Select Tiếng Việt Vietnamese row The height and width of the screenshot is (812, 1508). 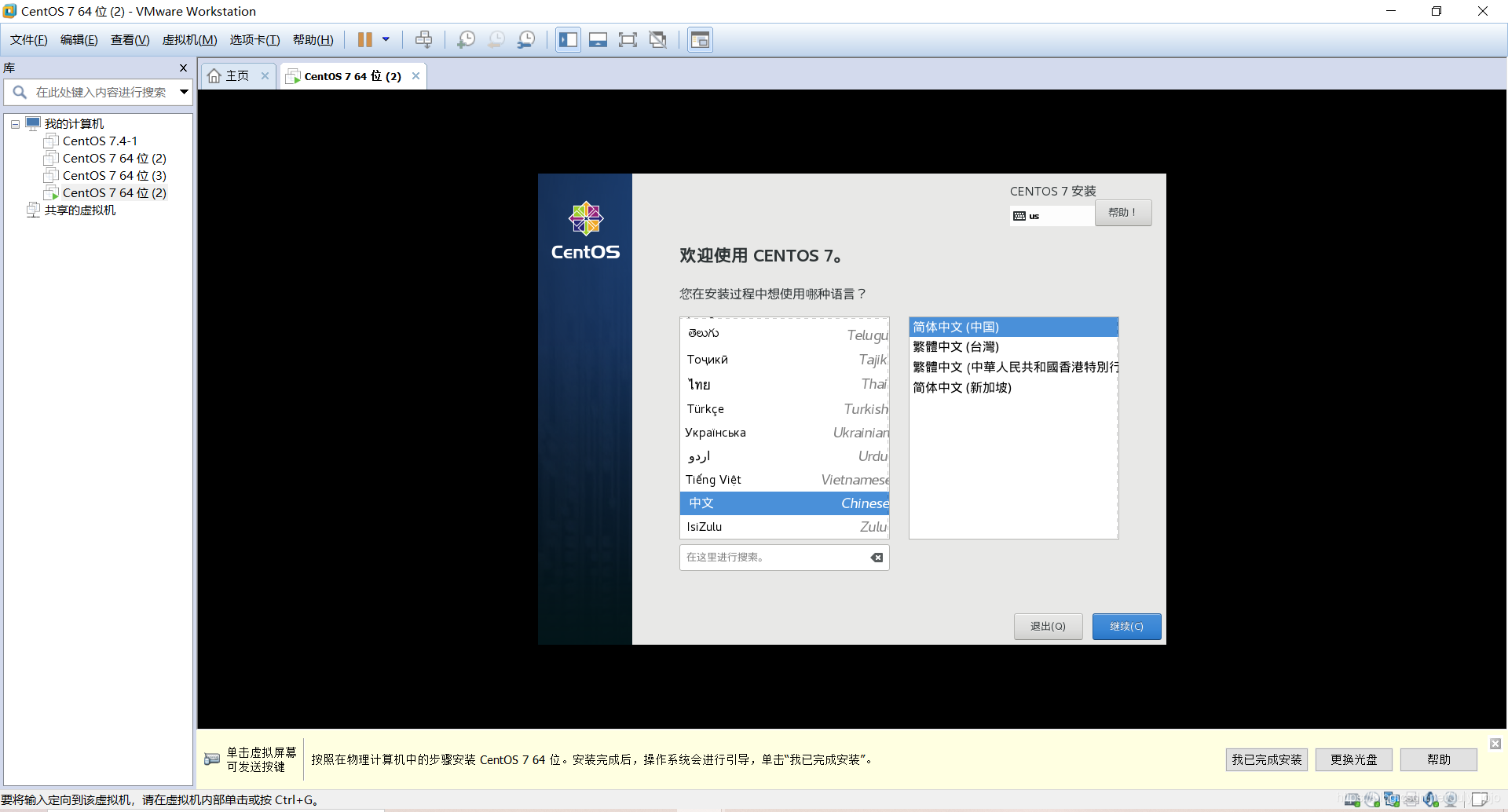[x=785, y=480]
